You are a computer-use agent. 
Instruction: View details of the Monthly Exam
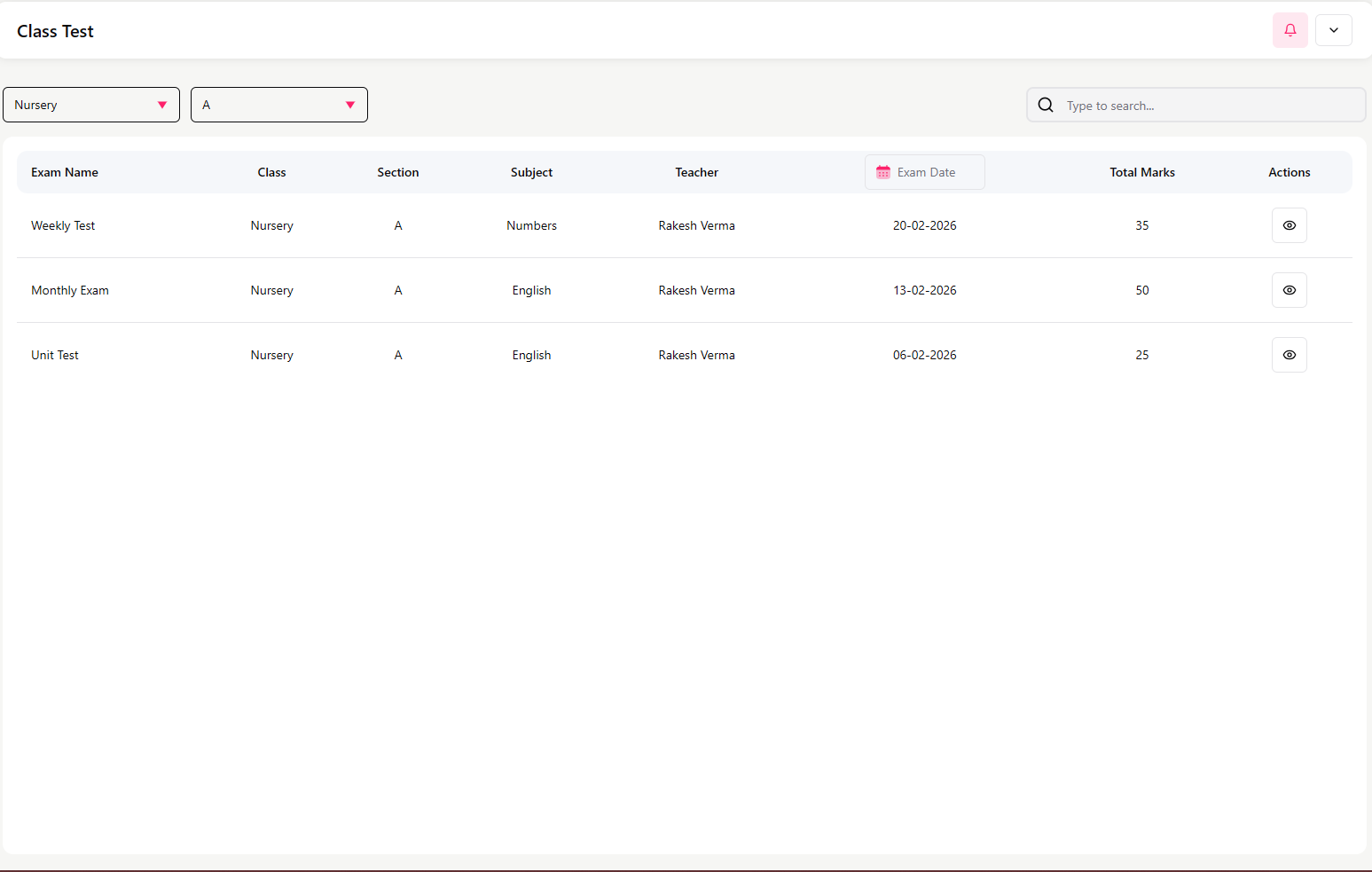(1289, 290)
